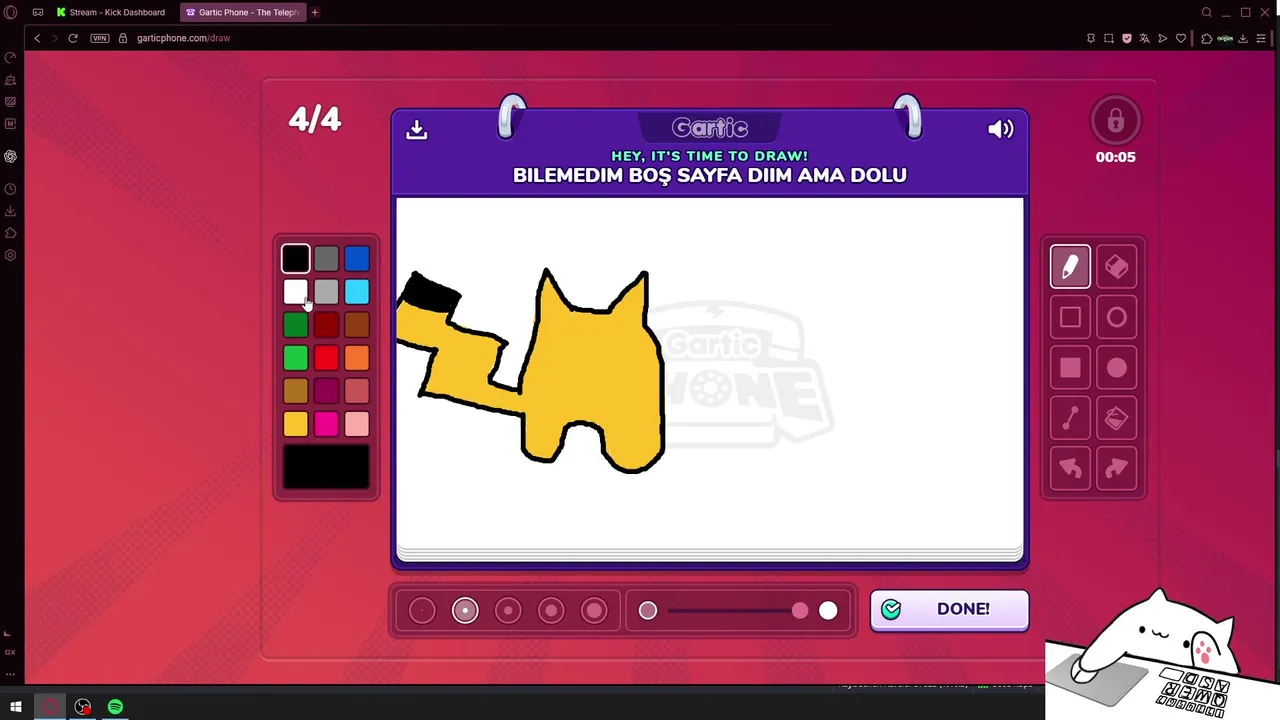Add page to bookmarks with heart icon

tap(1181, 38)
